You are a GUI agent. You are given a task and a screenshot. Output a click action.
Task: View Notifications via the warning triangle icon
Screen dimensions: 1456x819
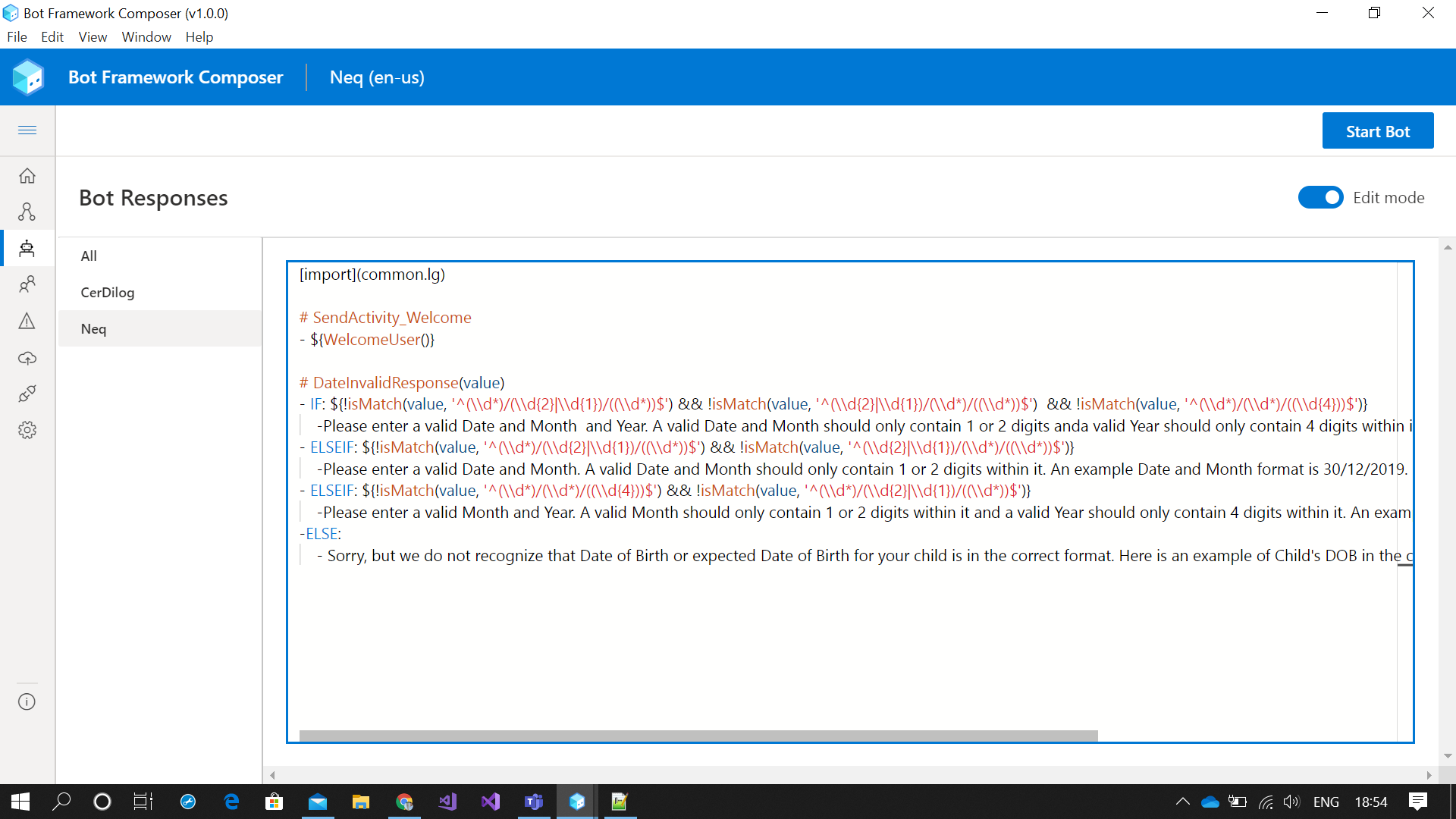click(27, 321)
